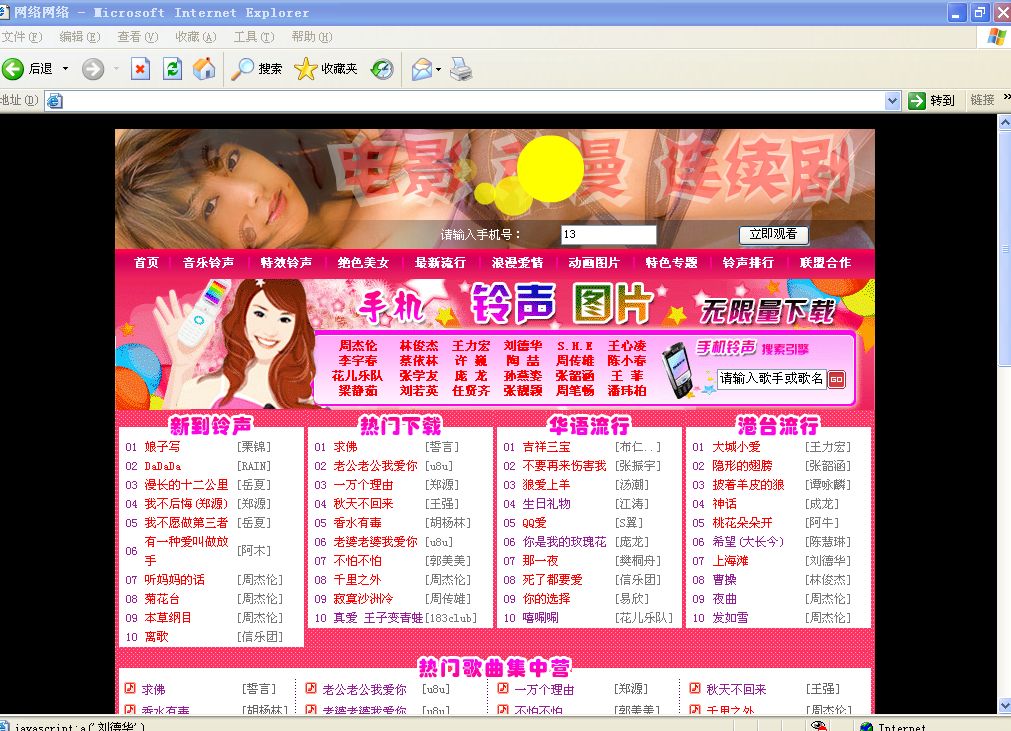Select the 绝色美女 navigation tab
1011x731 pixels.
pos(364,262)
